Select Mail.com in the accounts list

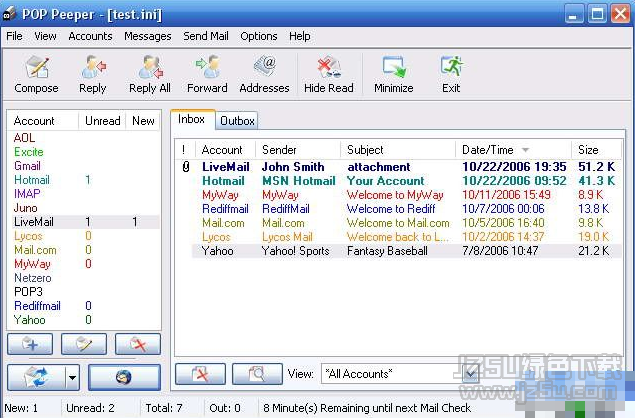point(35,250)
